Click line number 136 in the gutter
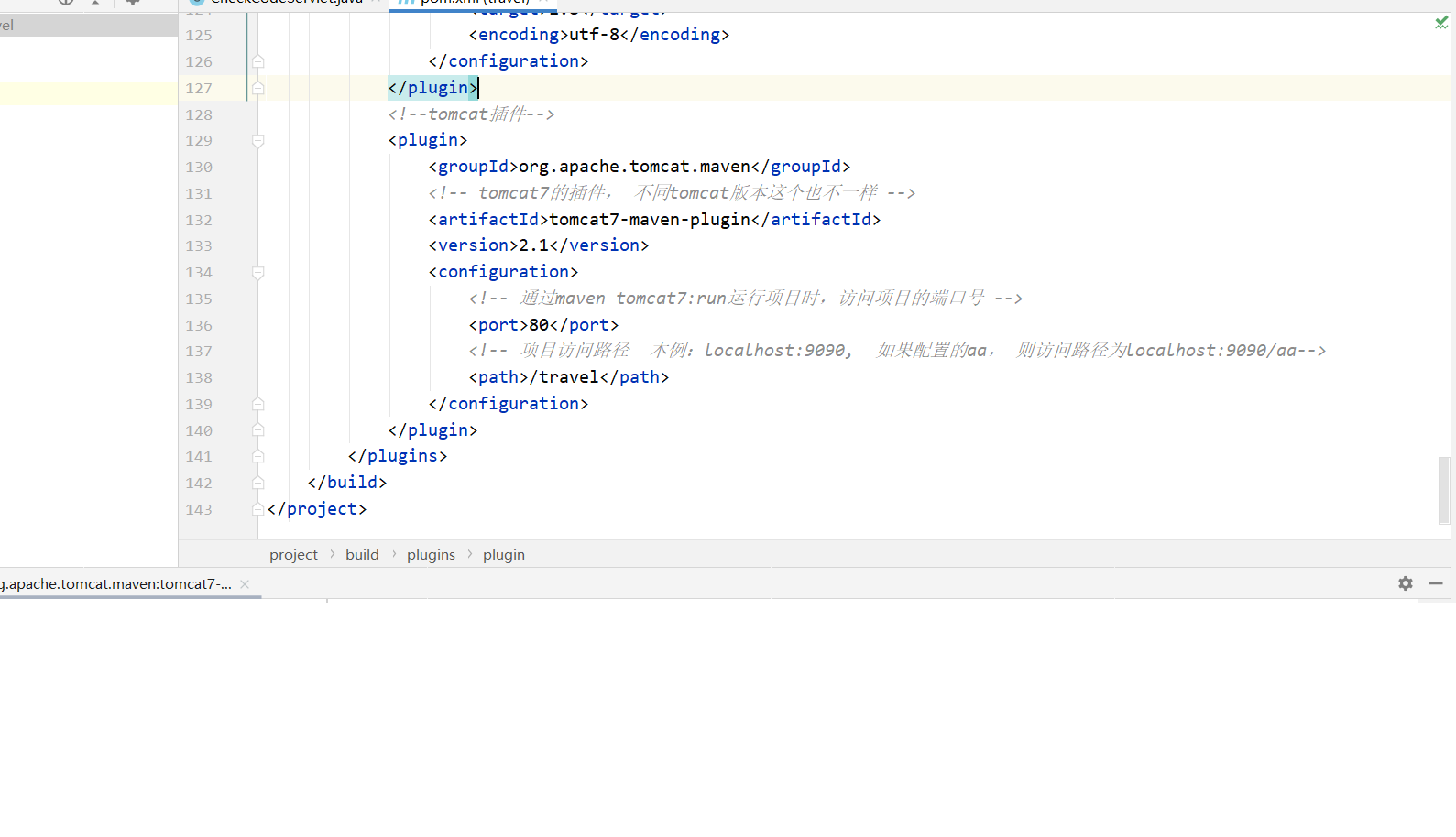Screen dimensions: 1456x837 pyautogui.click(x=199, y=326)
